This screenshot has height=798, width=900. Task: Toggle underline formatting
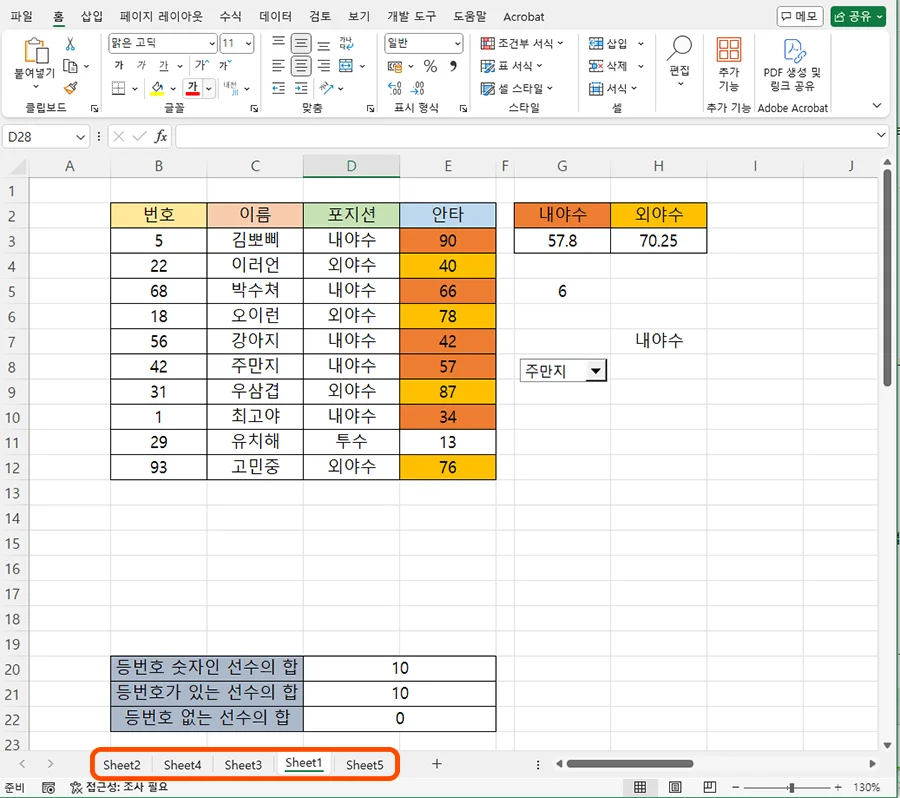pyautogui.click(x=164, y=65)
